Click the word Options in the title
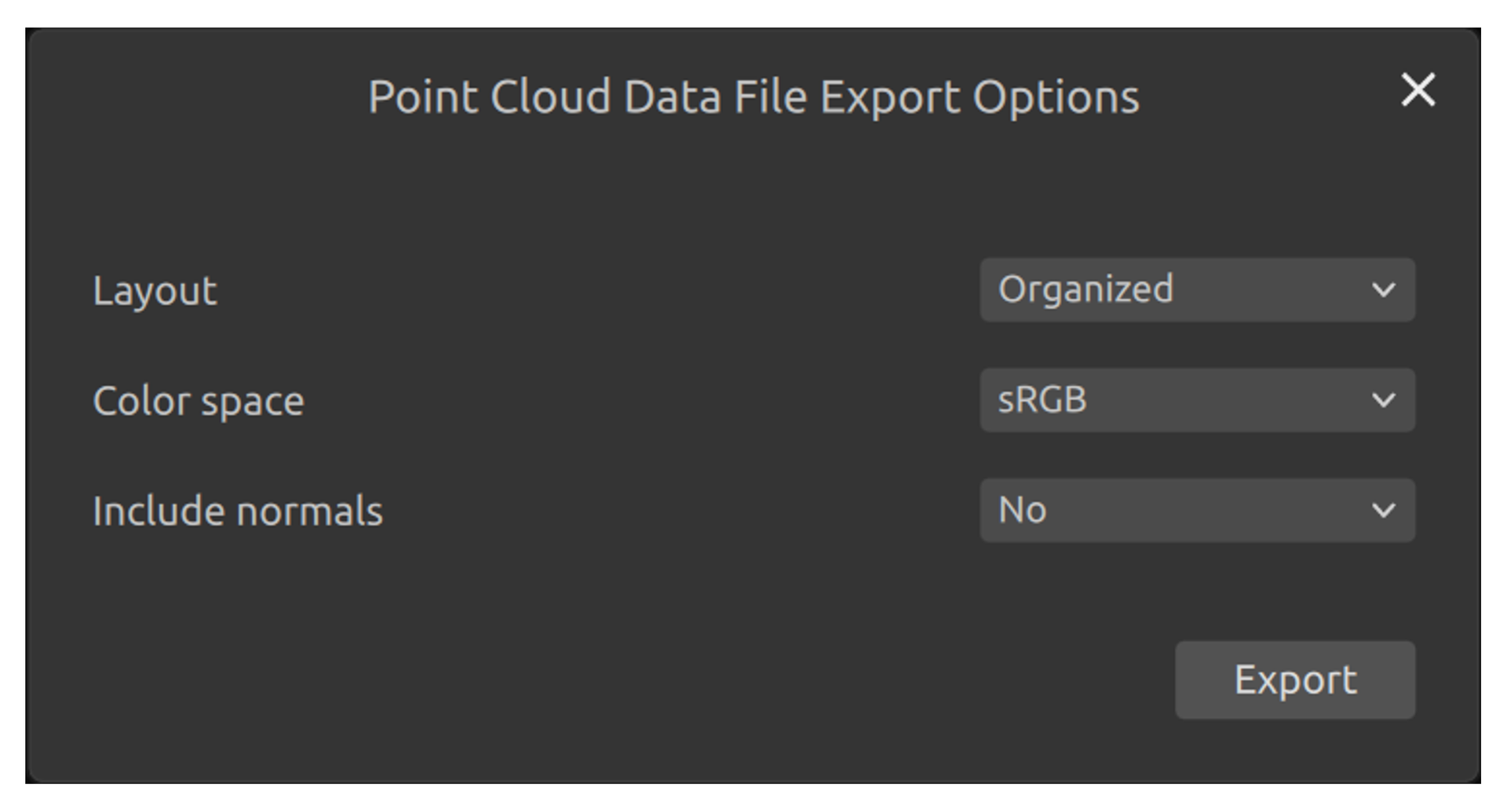This screenshot has width=1507, height=812. pos(1056,97)
